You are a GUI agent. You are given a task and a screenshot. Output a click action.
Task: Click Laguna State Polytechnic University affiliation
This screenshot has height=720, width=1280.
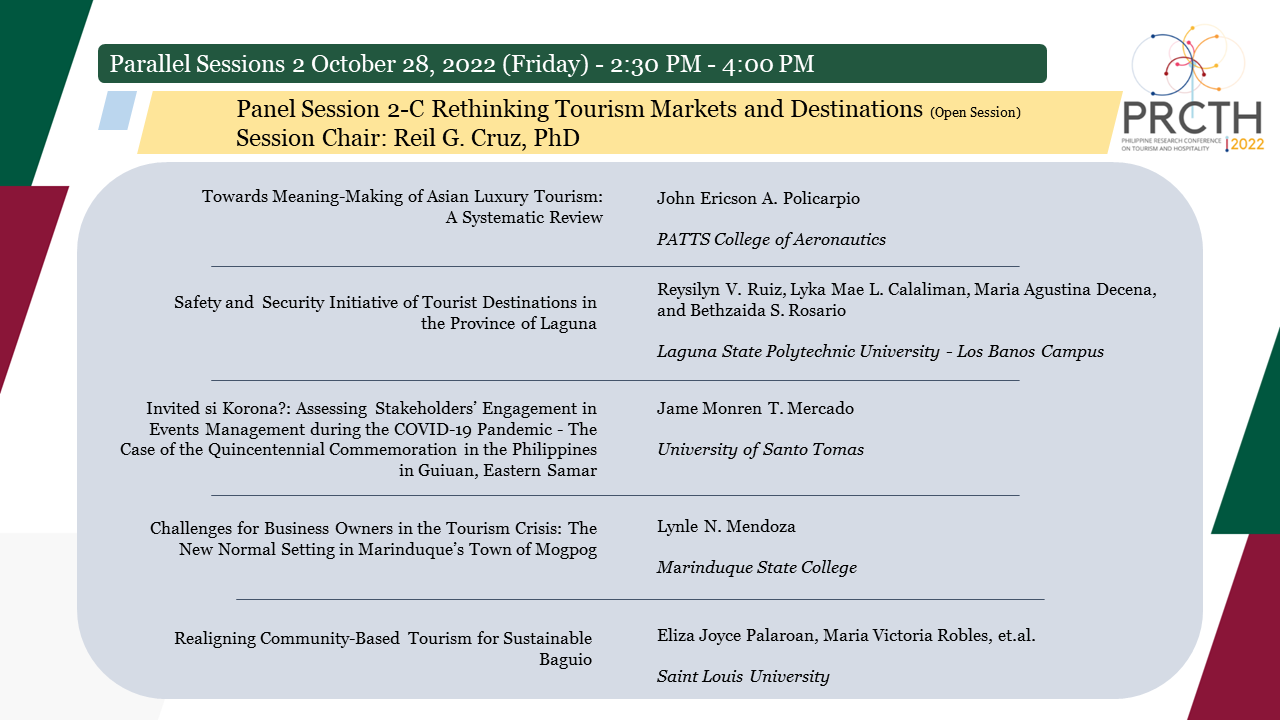point(880,351)
